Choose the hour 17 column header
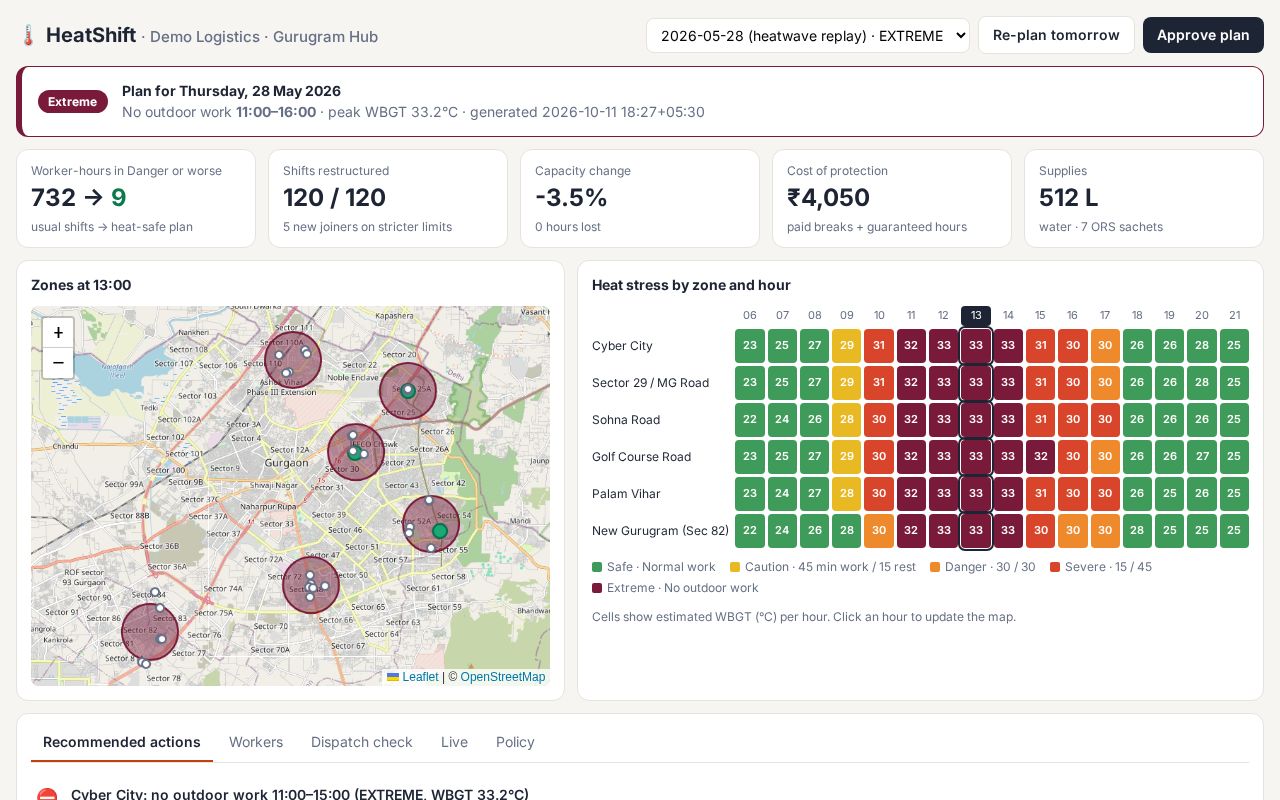This screenshot has width=1280, height=800. 1105,315
